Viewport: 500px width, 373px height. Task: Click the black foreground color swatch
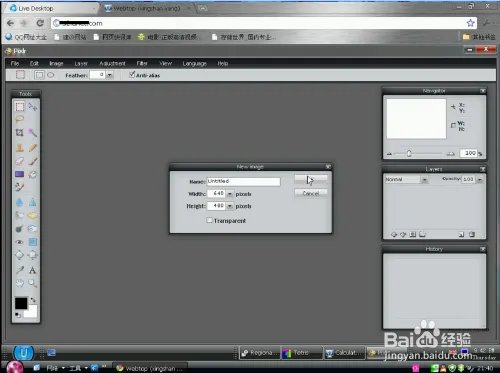[x=21, y=303]
